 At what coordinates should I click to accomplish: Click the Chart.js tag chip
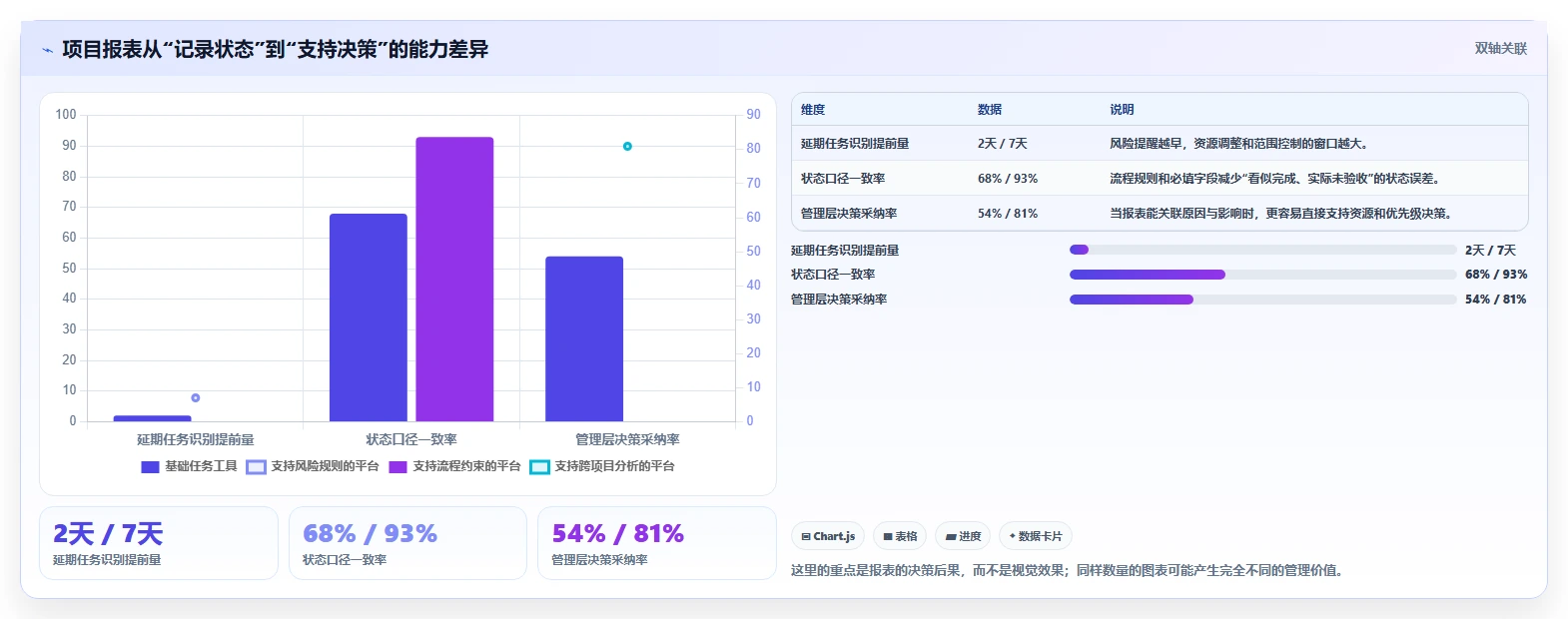828,536
